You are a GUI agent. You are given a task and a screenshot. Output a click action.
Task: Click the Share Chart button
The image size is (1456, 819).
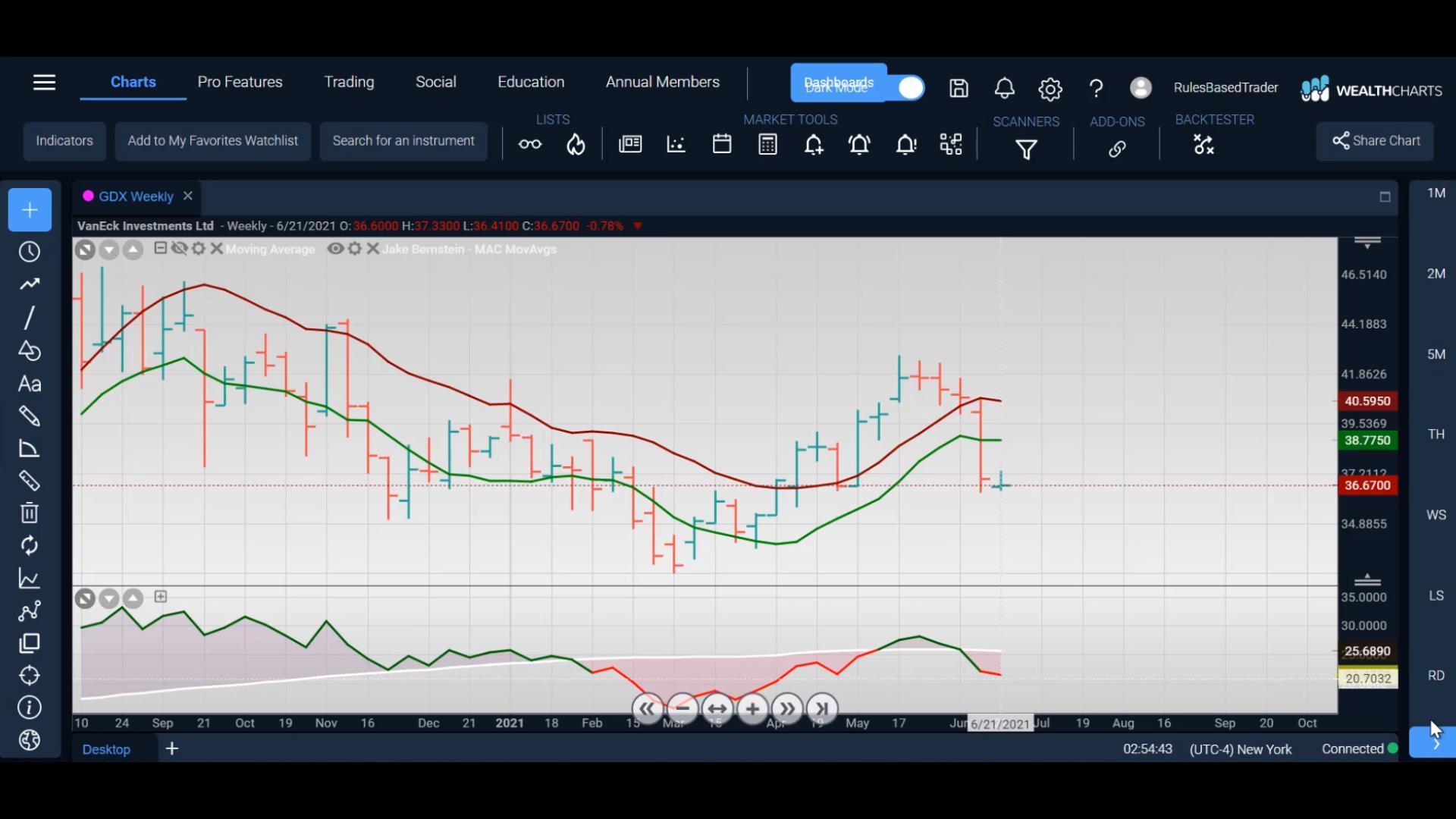(1376, 141)
